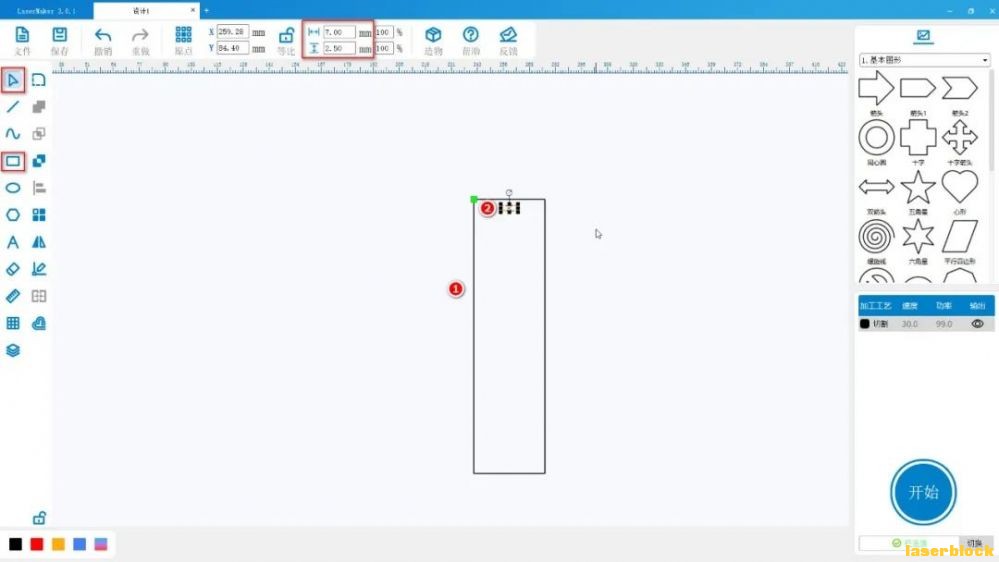Click the width percent field

[384, 32]
